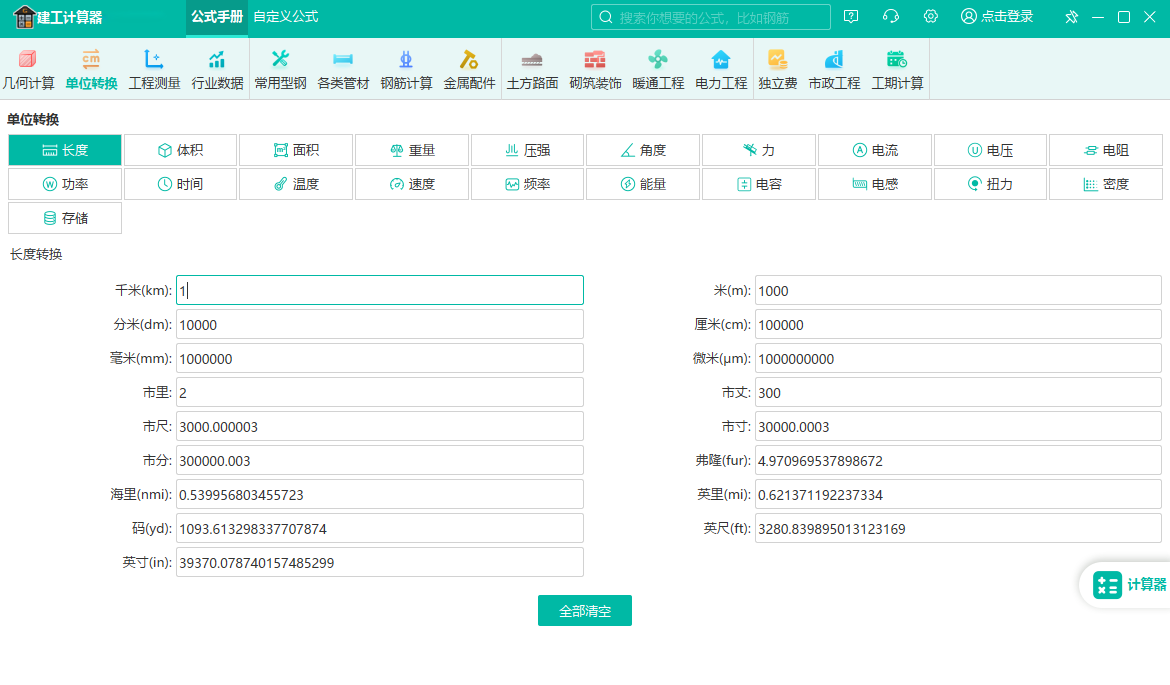Open 行业数据 industry data section
Screen dimensions: 1170x685
point(217,70)
